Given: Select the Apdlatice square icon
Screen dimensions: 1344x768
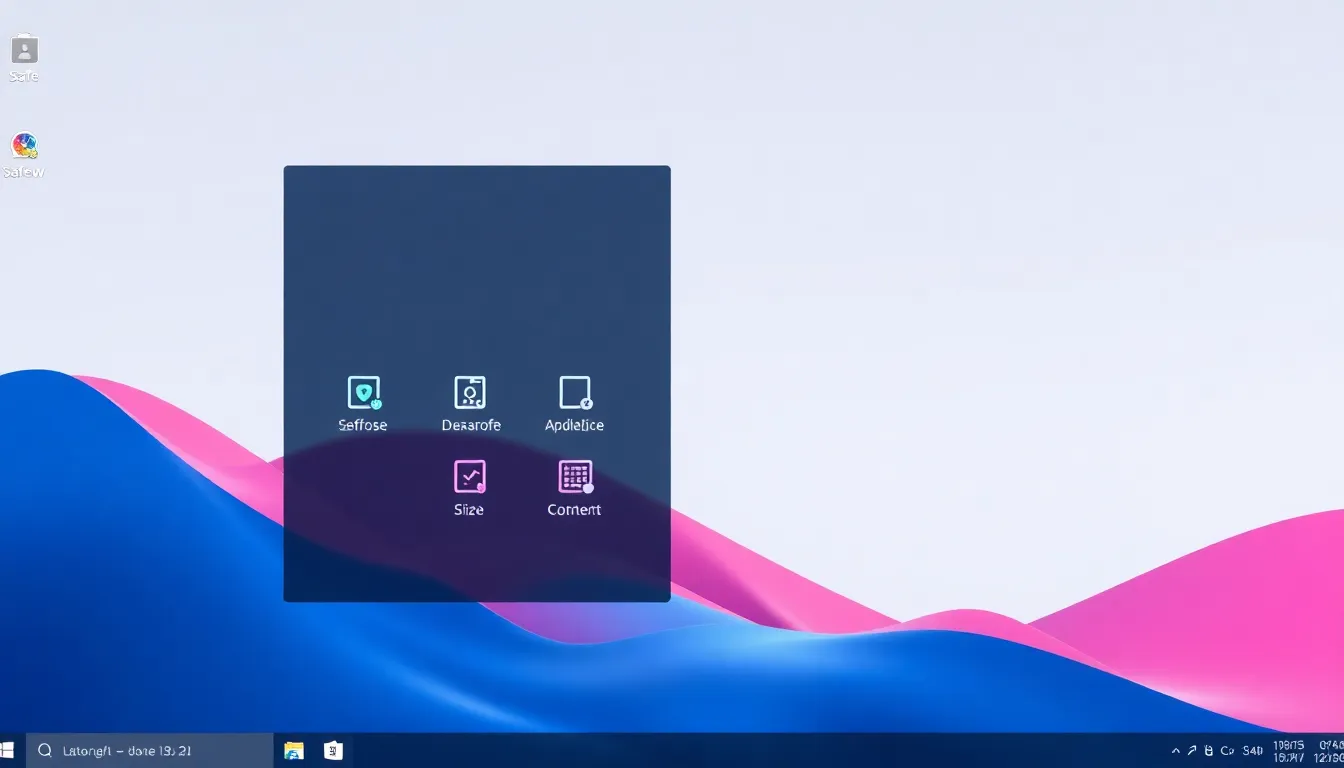Looking at the screenshot, I should (x=575, y=393).
